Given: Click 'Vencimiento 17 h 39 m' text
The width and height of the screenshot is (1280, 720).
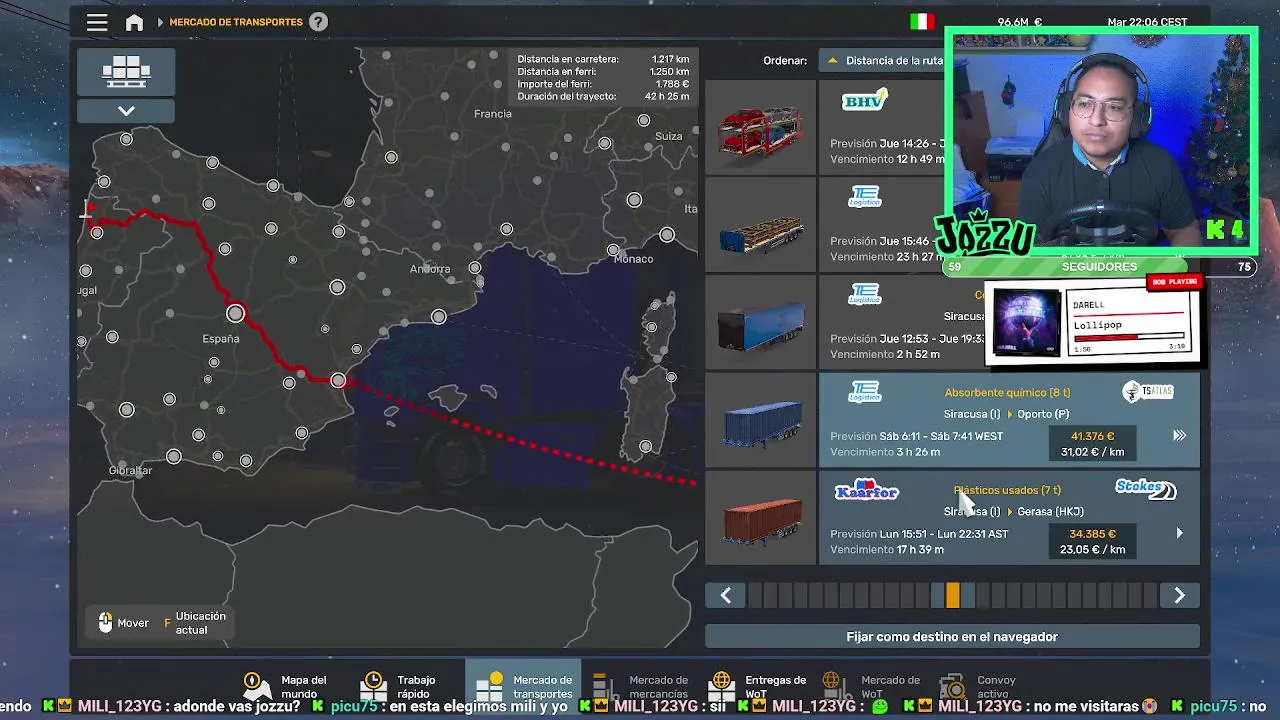Looking at the screenshot, I should point(889,549).
